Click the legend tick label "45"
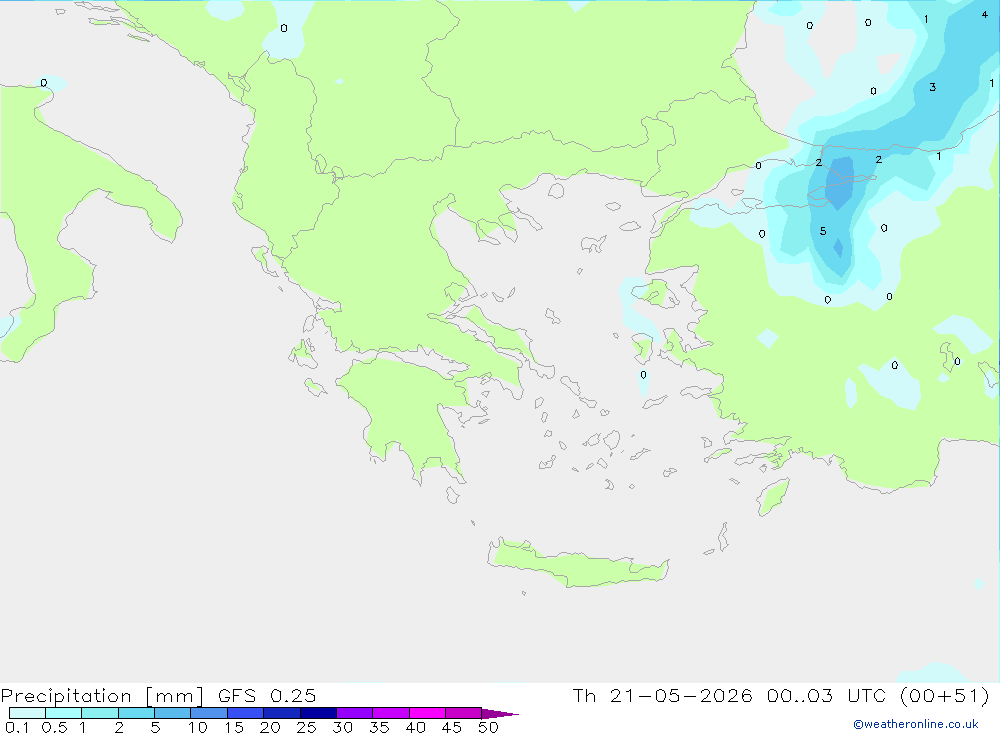This screenshot has height=733, width=1000. 452,727
